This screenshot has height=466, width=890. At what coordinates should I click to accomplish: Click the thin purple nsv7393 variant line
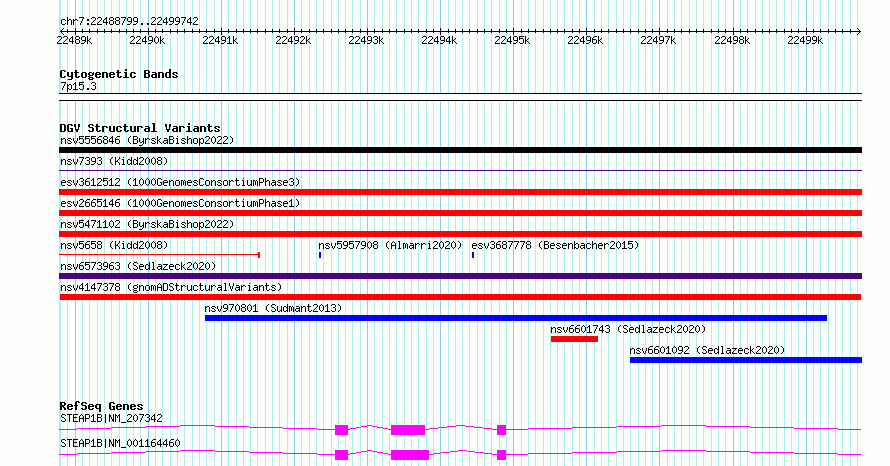tap(460, 170)
